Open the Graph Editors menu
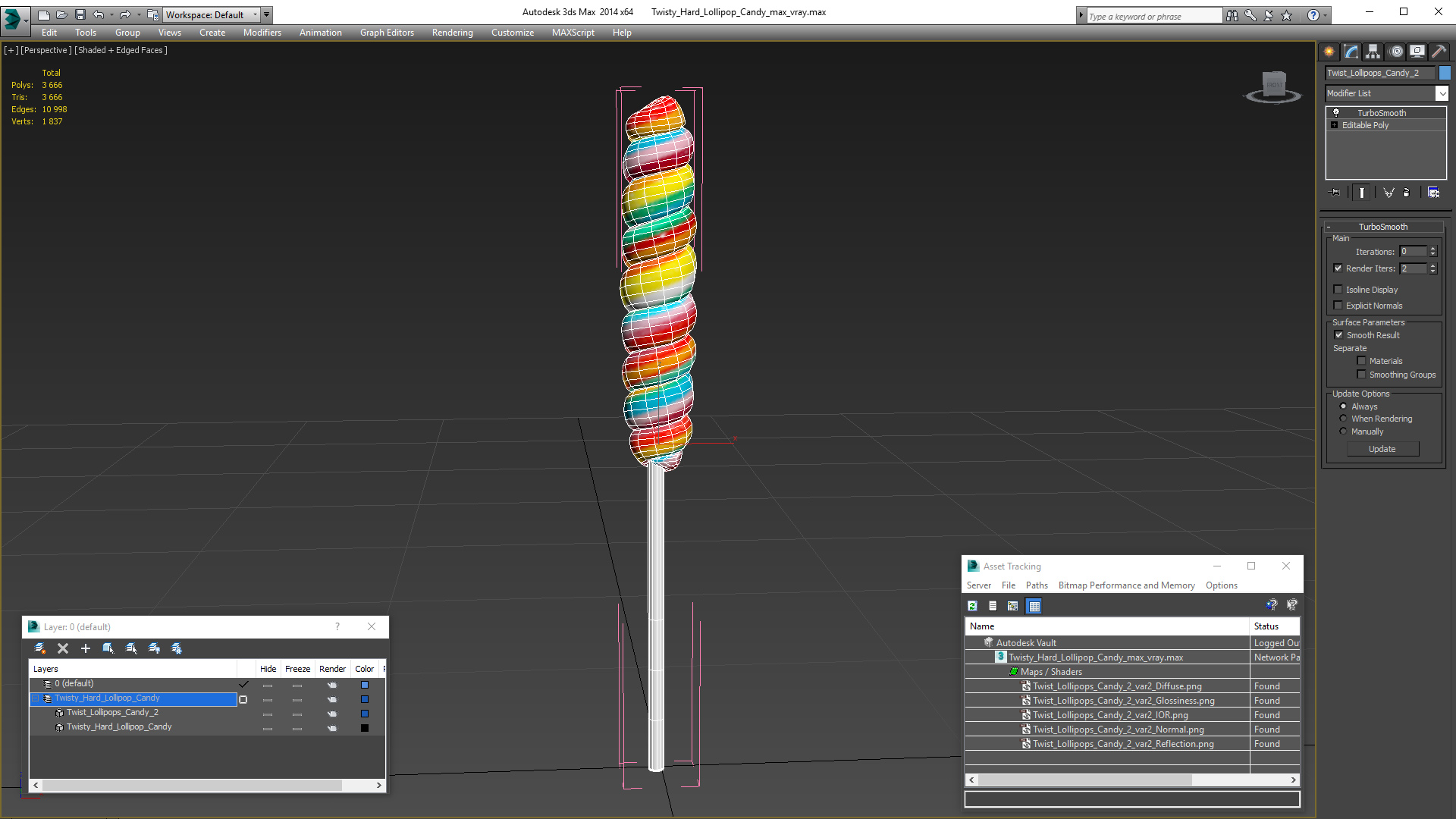 point(387,33)
